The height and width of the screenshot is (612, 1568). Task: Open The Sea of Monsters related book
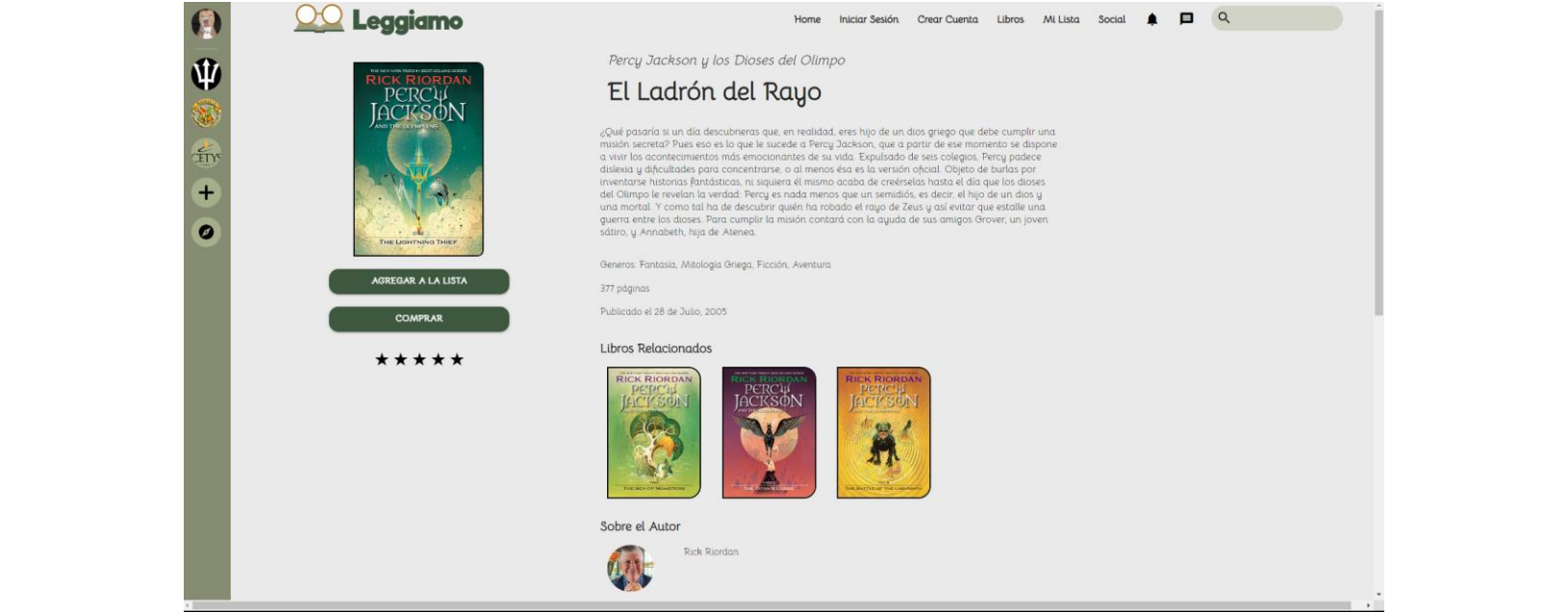[x=654, y=432]
